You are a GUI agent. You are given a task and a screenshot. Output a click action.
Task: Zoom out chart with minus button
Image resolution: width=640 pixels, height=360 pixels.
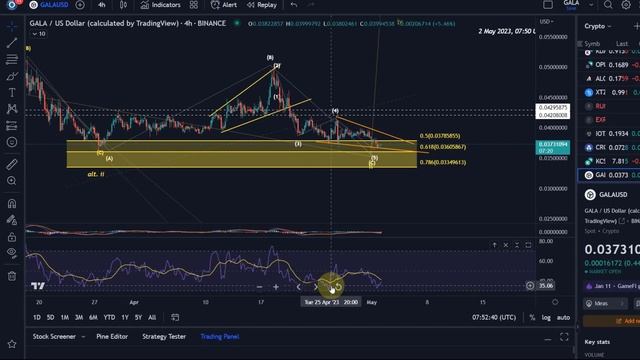click(260, 287)
